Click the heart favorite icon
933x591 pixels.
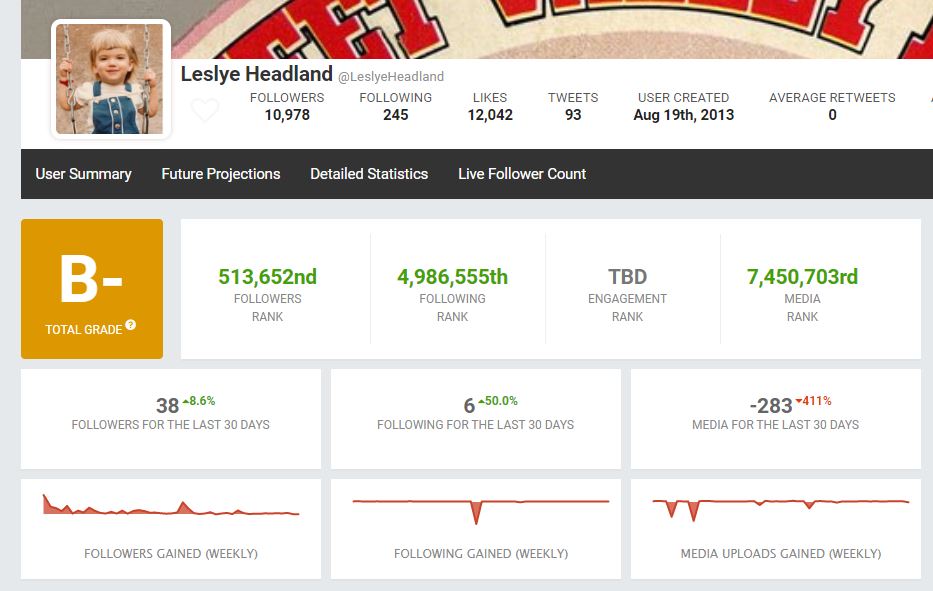click(x=205, y=110)
